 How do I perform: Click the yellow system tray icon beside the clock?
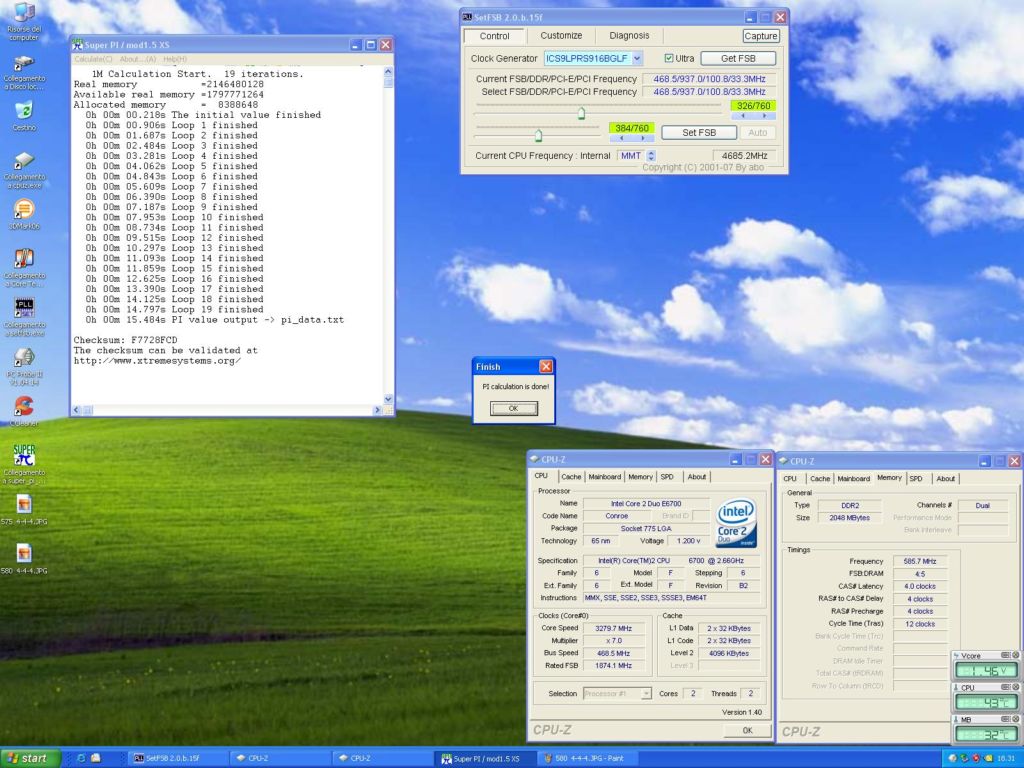988,758
